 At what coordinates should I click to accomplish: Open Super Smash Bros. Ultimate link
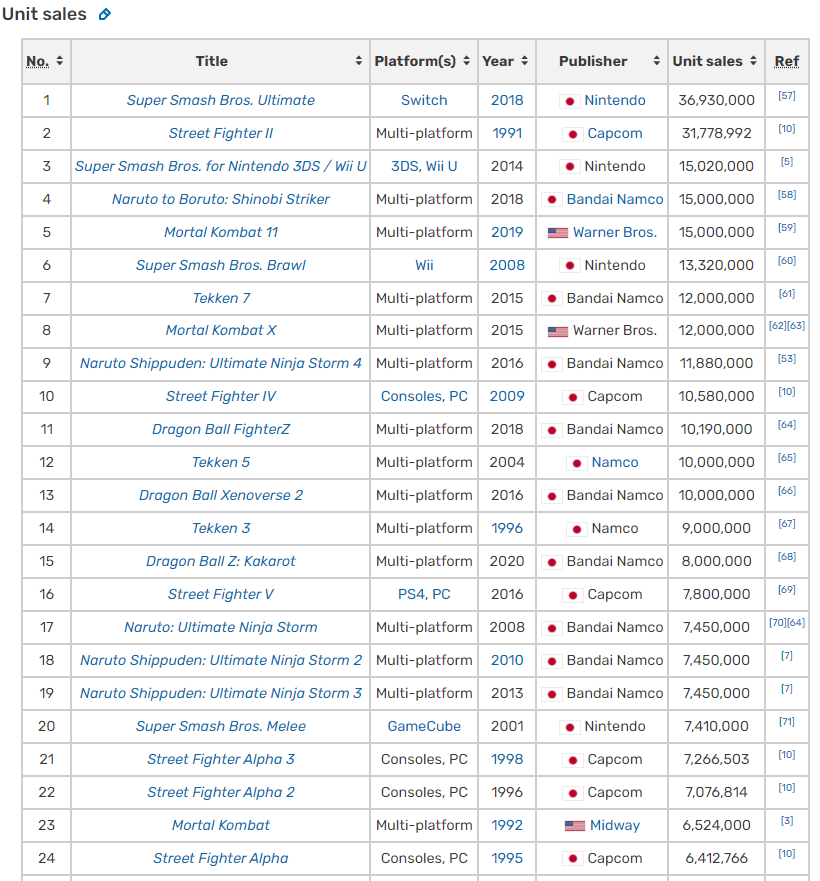[220, 100]
